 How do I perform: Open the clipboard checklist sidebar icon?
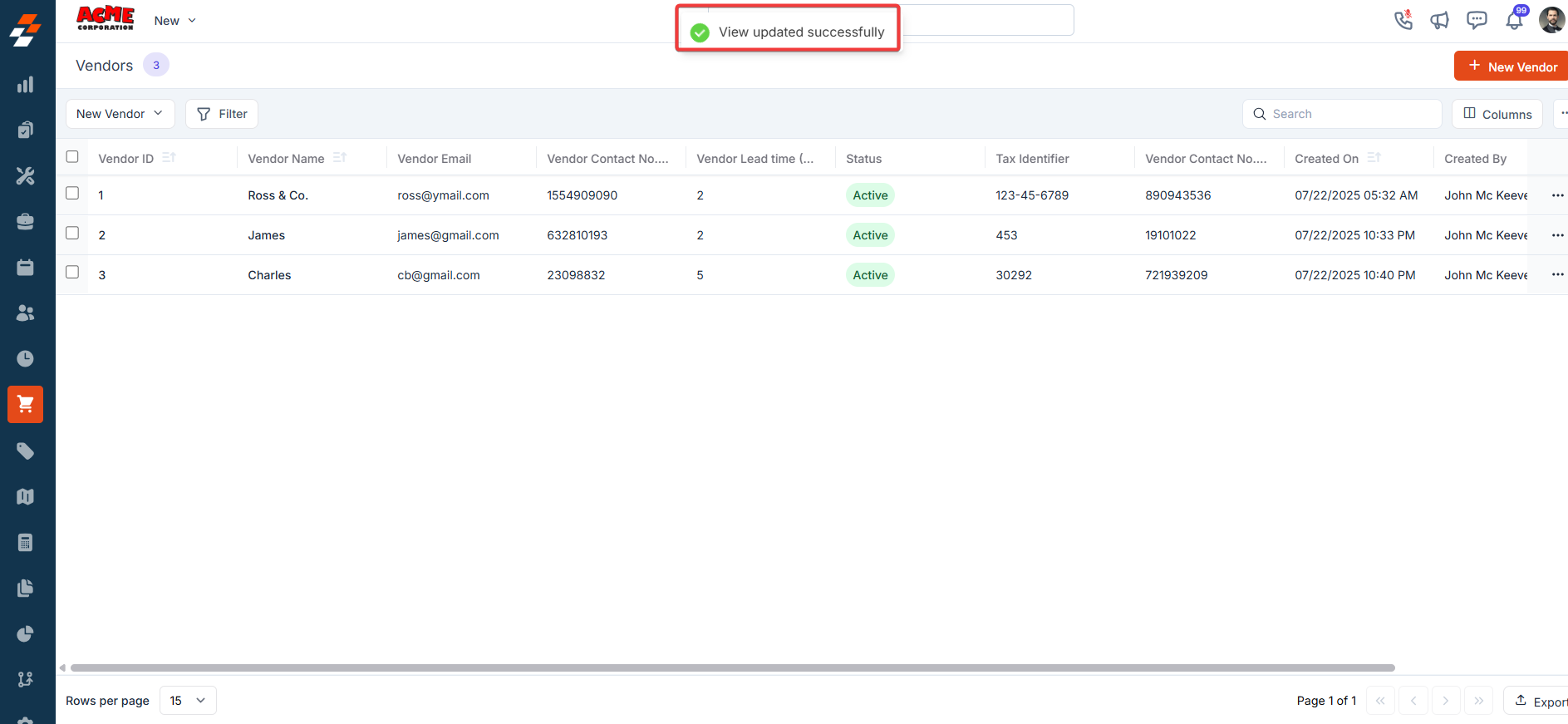(x=26, y=130)
